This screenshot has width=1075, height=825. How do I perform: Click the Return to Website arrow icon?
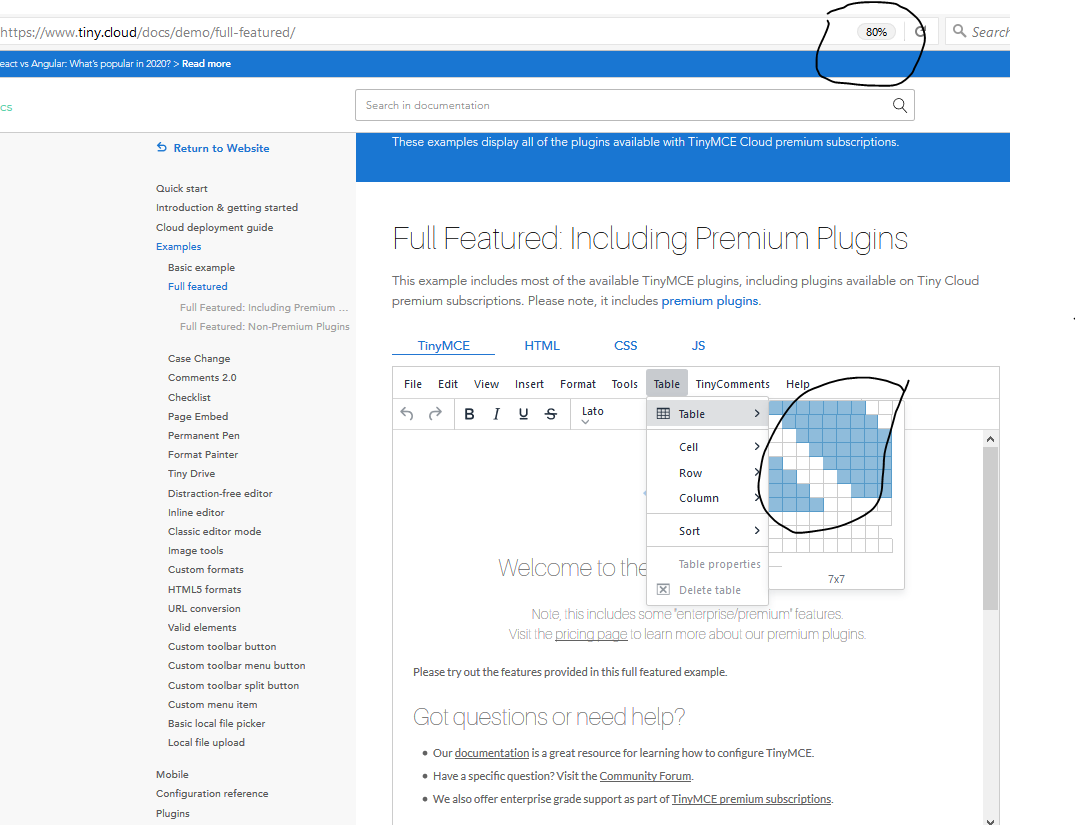[162, 147]
